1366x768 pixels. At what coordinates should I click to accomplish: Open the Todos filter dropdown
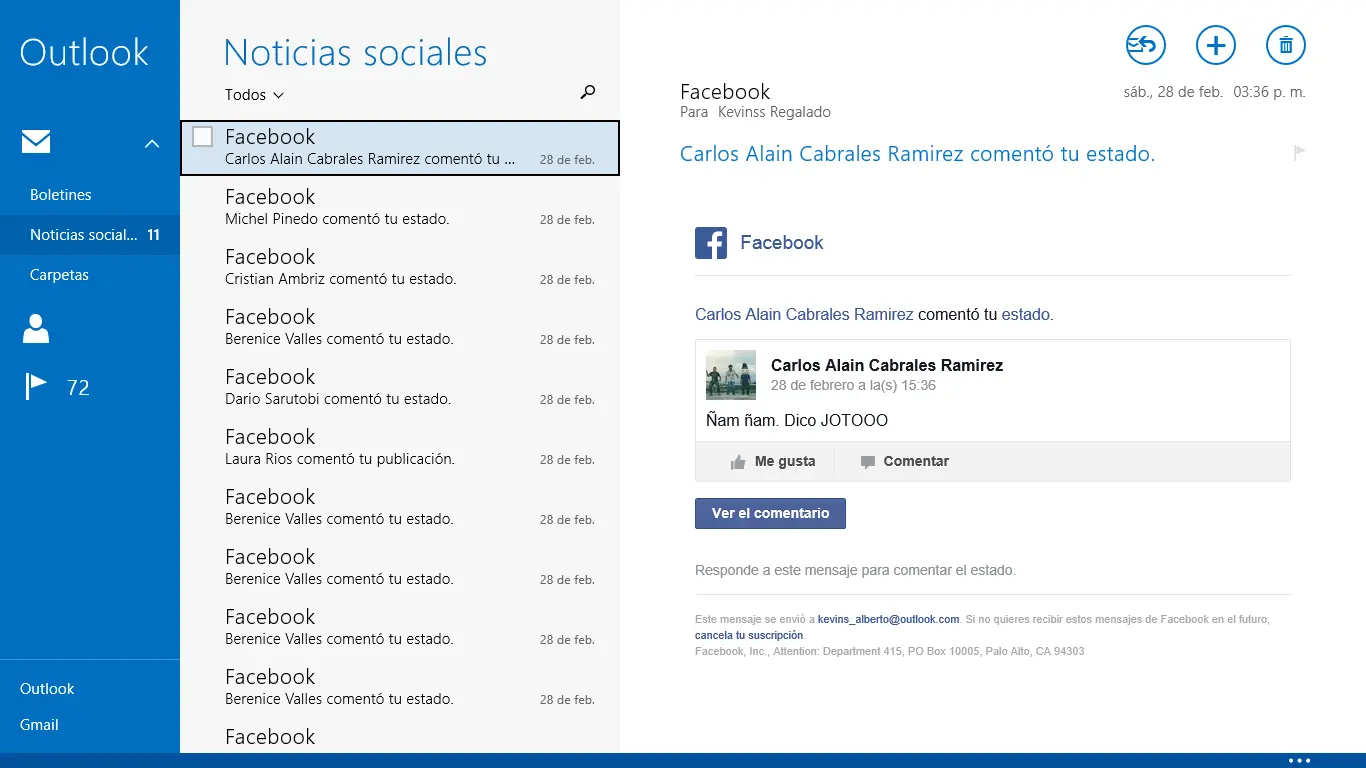[x=254, y=95]
